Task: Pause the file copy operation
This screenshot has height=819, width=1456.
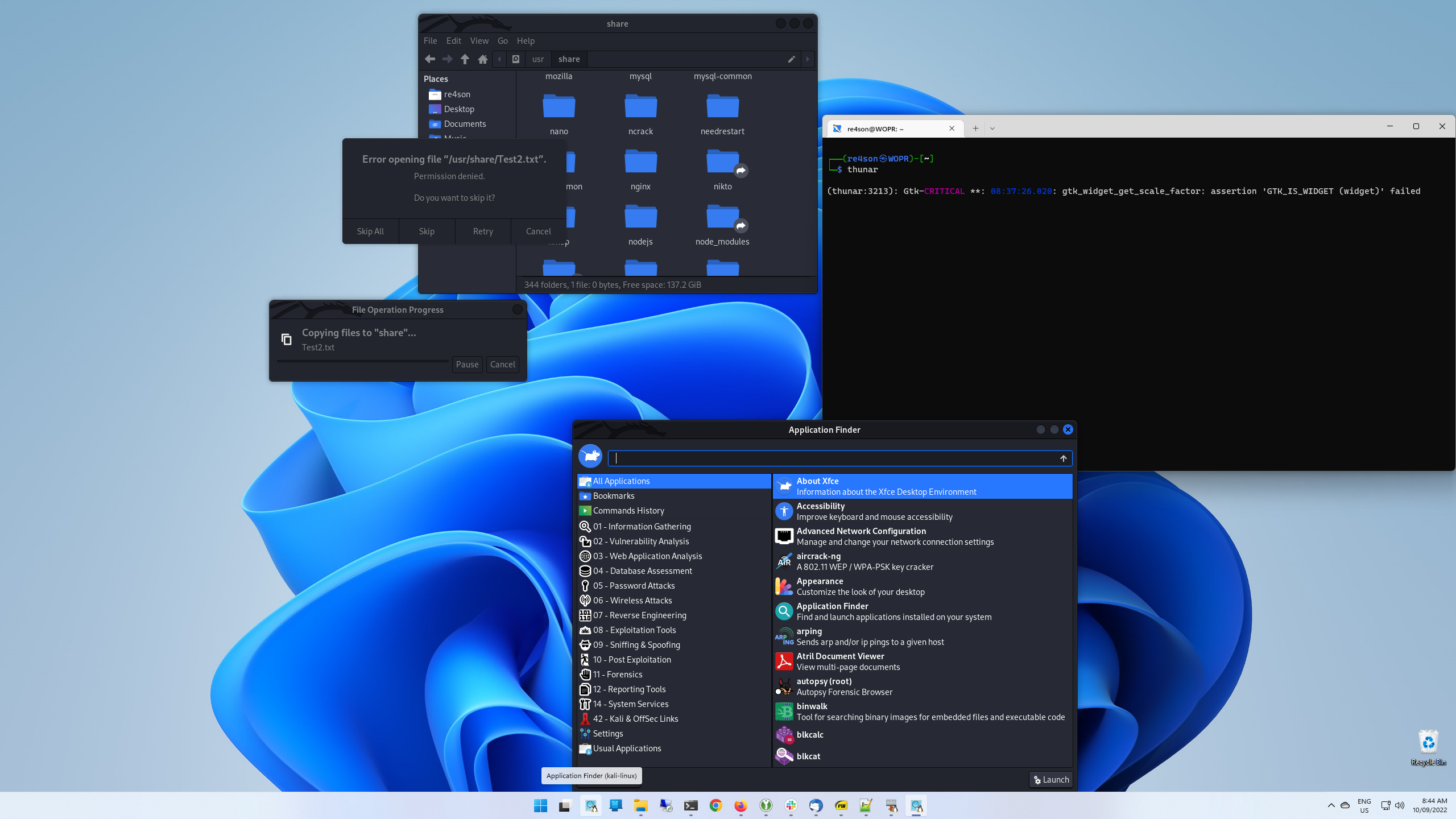Action: click(467, 365)
